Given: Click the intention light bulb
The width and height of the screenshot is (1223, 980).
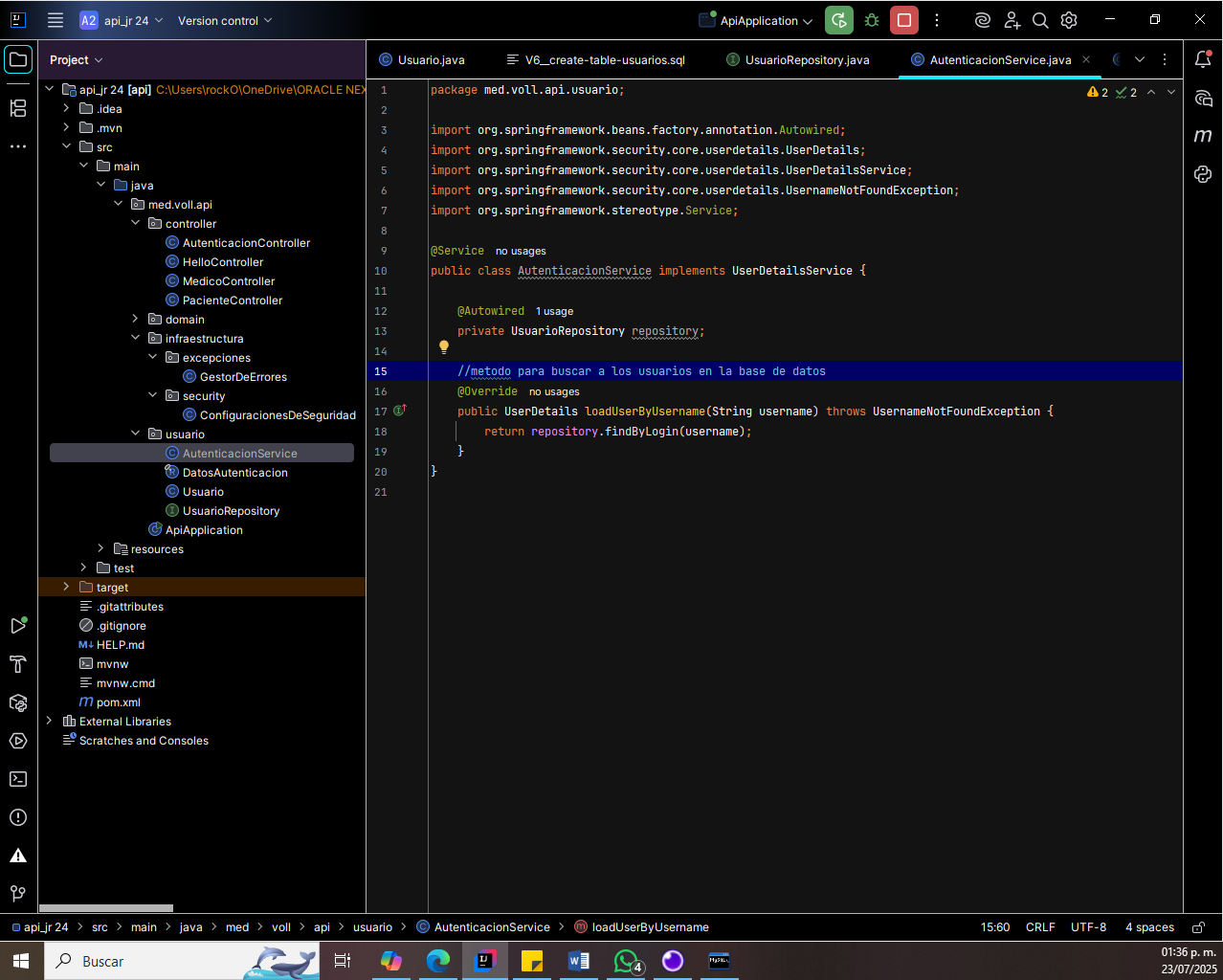Looking at the screenshot, I should pyautogui.click(x=444, y=347).
